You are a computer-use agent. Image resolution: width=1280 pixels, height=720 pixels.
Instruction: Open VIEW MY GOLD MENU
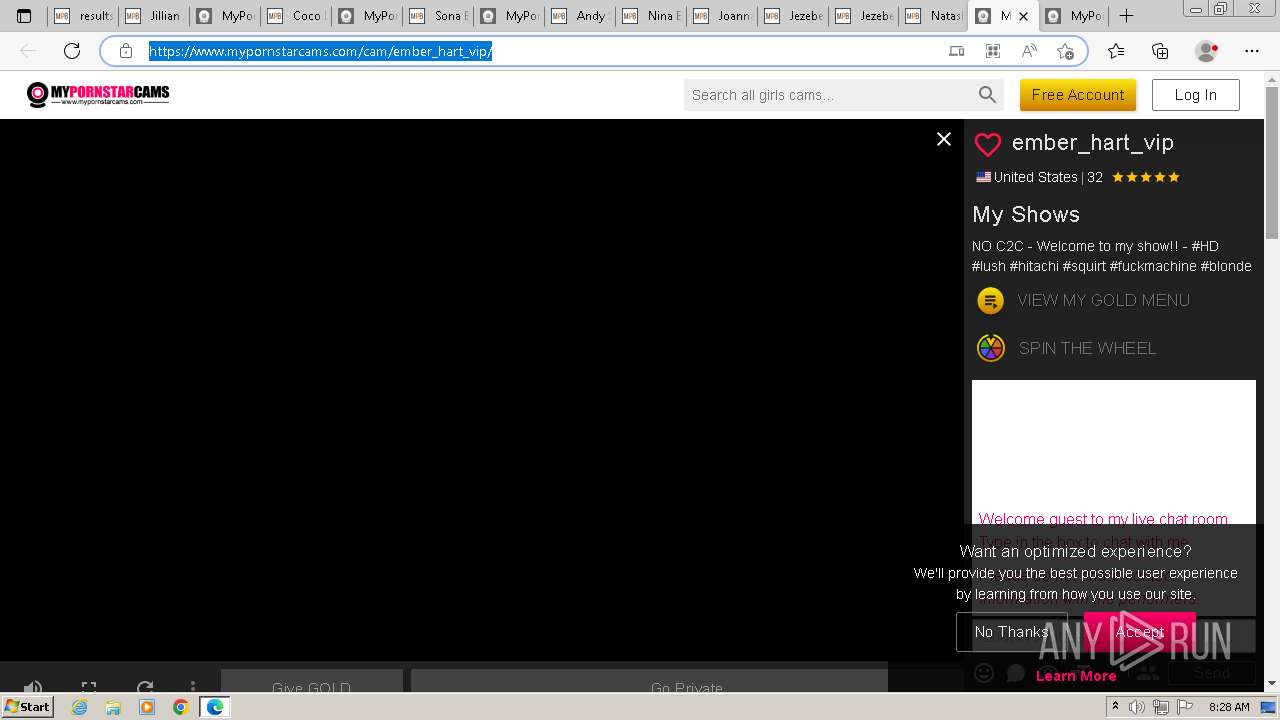pos(1103,300)
